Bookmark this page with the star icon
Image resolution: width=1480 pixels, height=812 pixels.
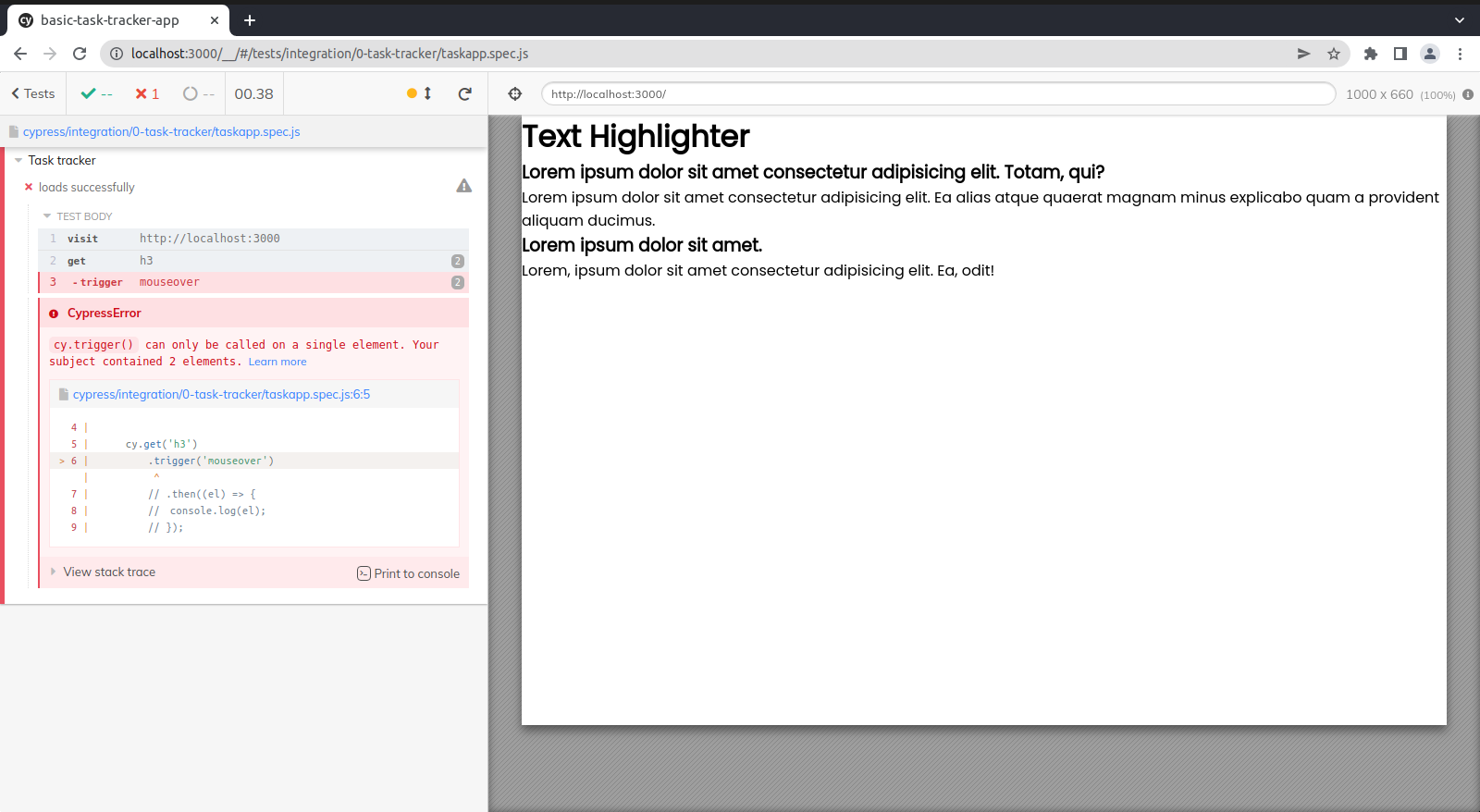tap(1334, 54)
